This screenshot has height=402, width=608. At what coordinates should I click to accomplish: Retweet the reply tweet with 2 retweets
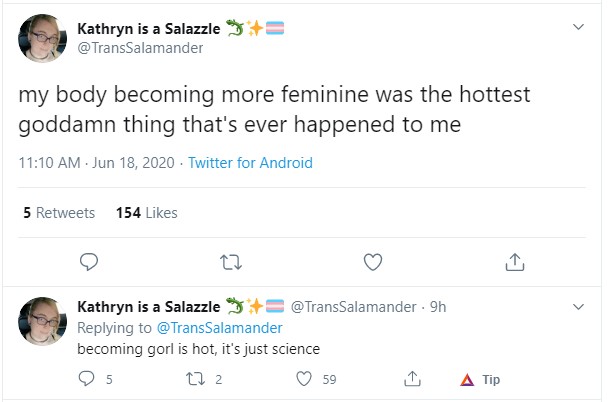point(196,379)
